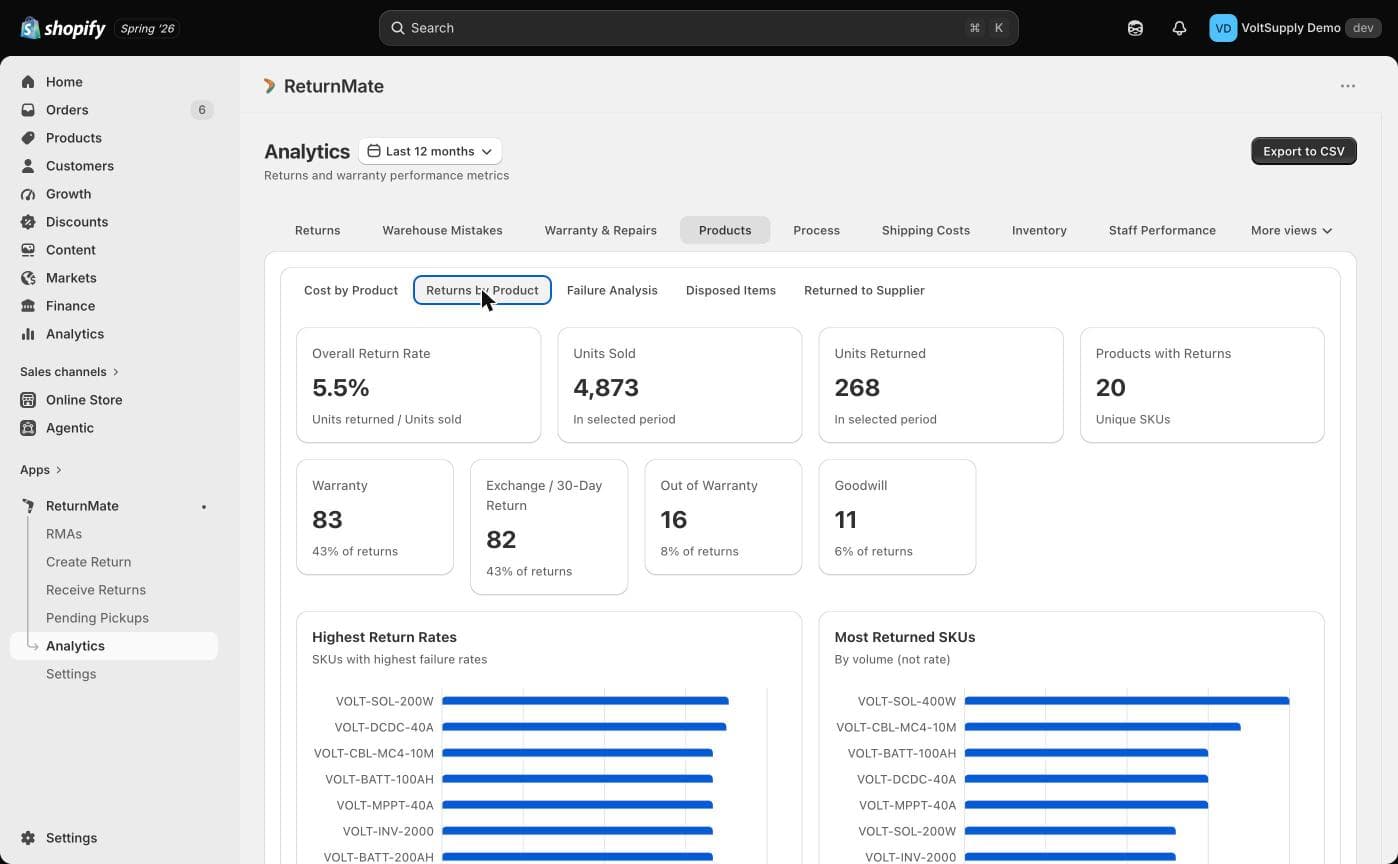1398x864 pixels.
Task: Click the top Search field
Action: pos(698,28)
